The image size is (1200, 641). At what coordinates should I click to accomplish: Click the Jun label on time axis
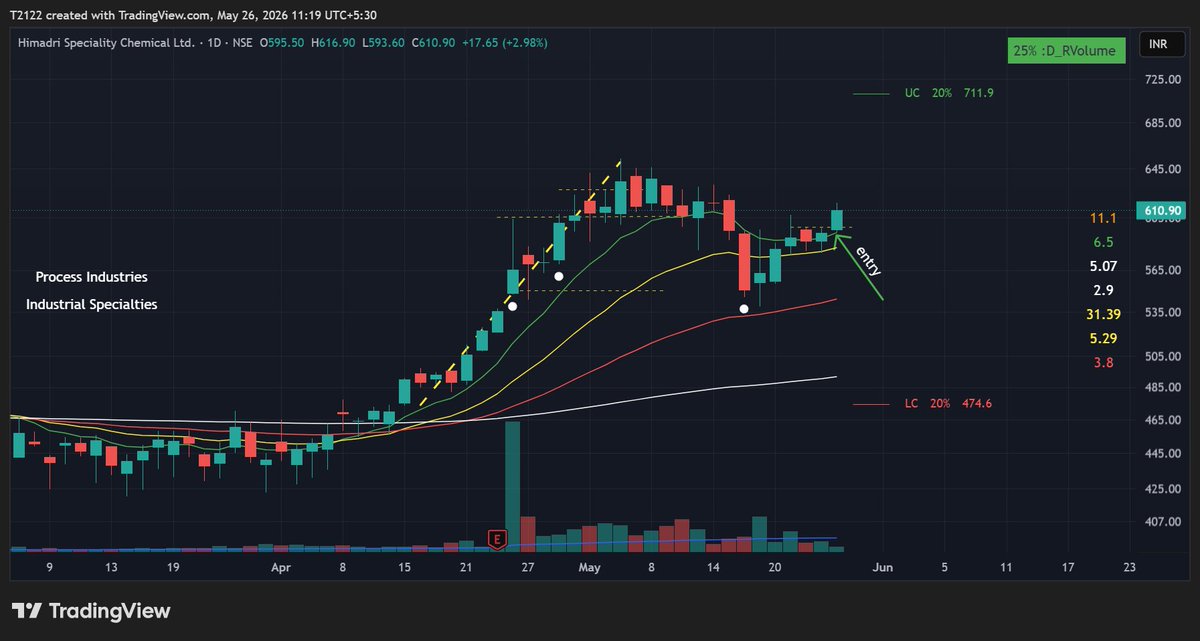click(x=882, y=567)
